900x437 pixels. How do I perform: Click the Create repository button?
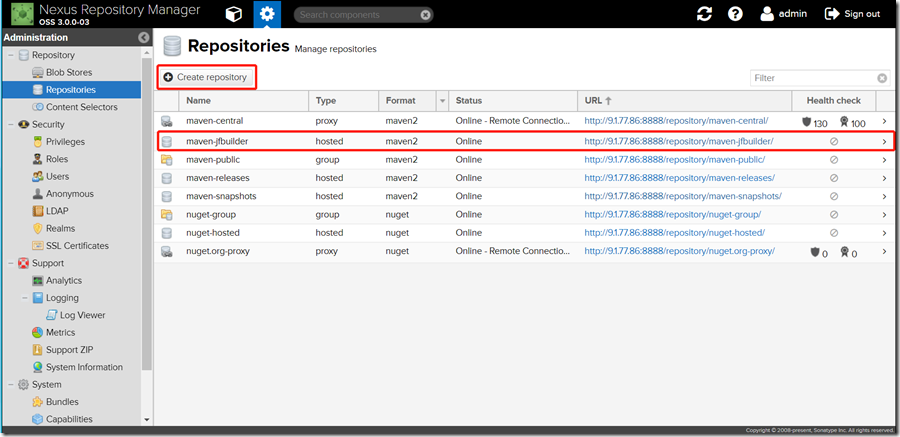pos(206,77)
